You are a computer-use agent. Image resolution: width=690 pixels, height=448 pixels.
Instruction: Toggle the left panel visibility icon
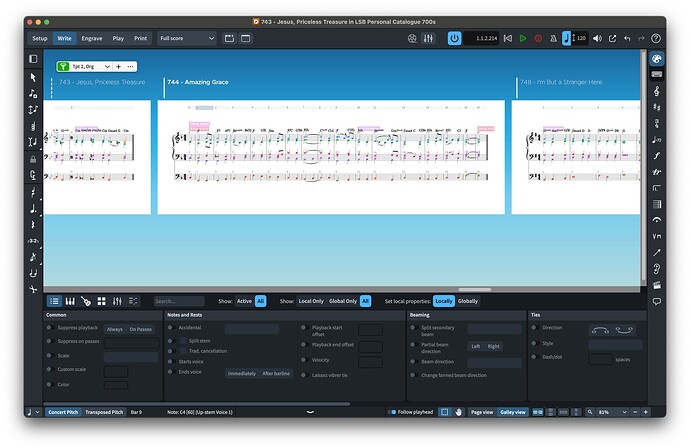(x=33, y=59)
